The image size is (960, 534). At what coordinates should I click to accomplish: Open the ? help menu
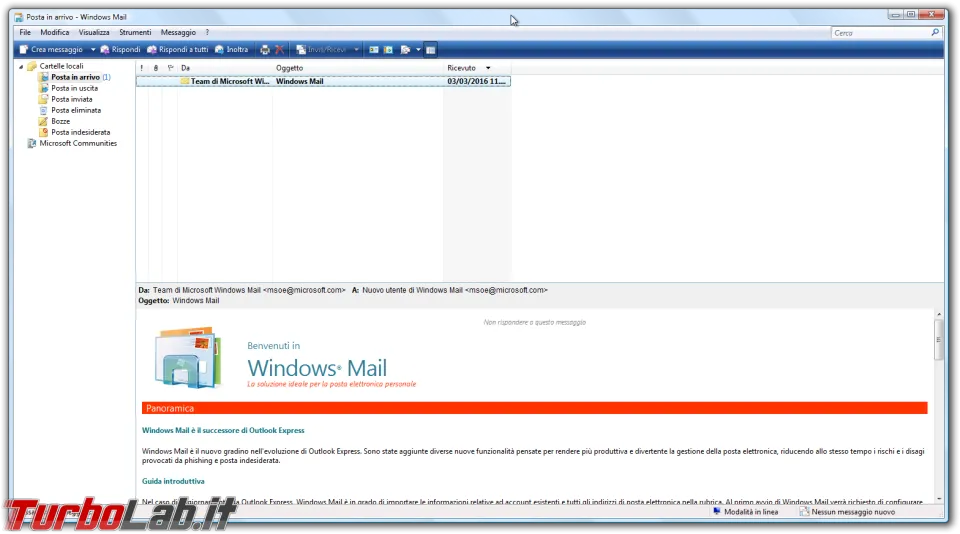207,32
